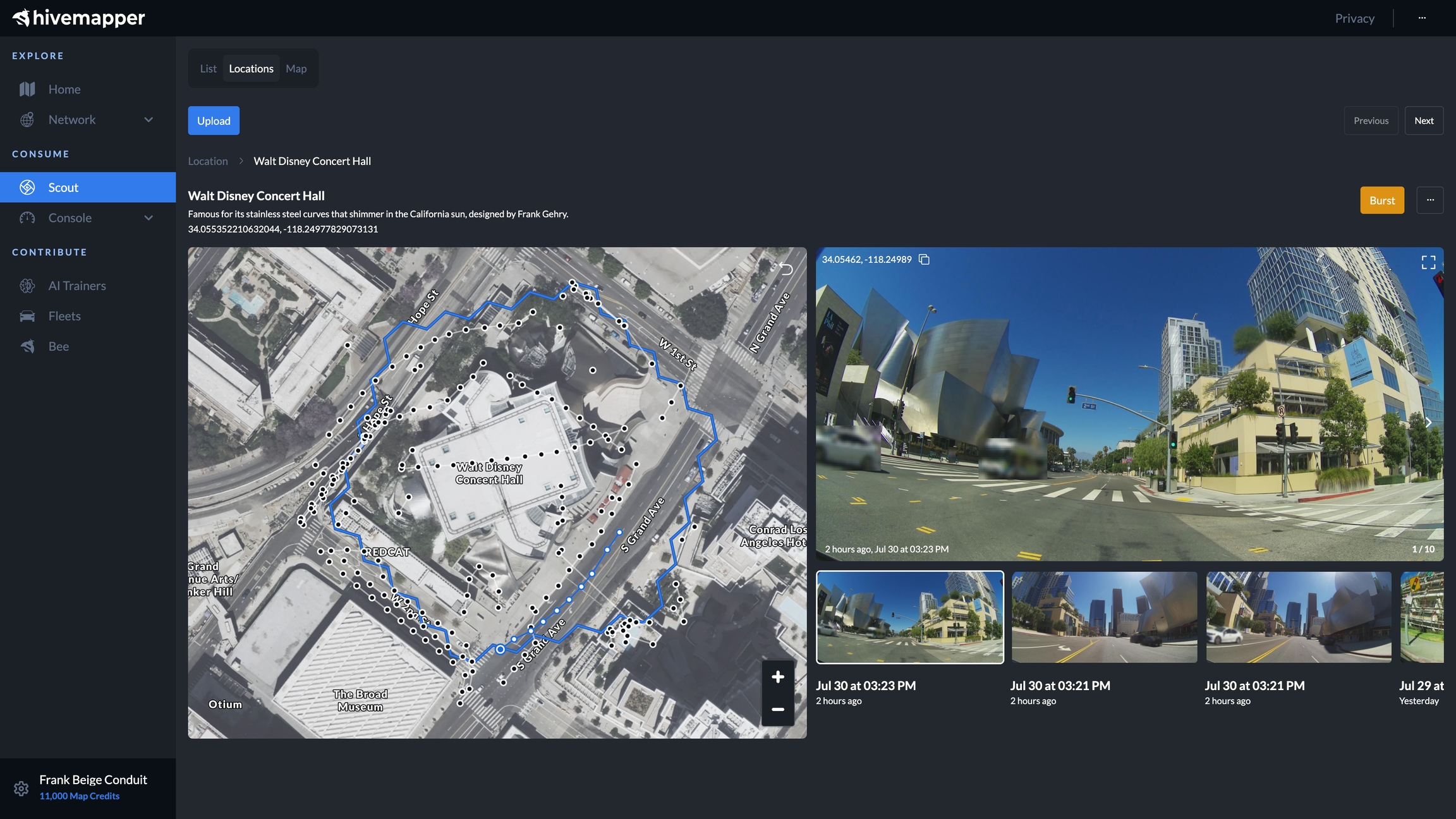Click the REDCAT map label
This screenshot has height=819, width=1456.
388,552
